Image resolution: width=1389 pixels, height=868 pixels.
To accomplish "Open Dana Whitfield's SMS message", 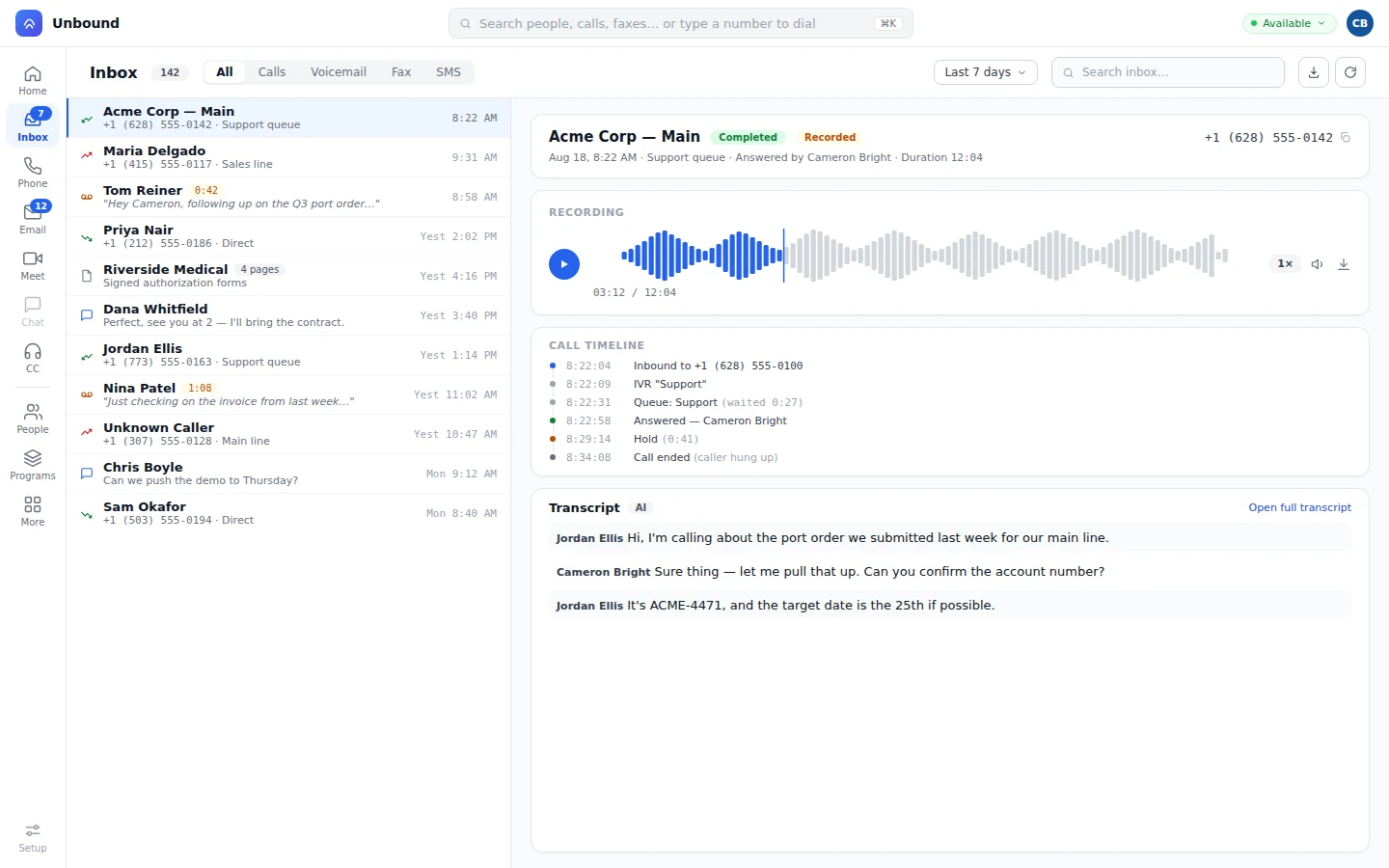I will click(x=288, y=315).
